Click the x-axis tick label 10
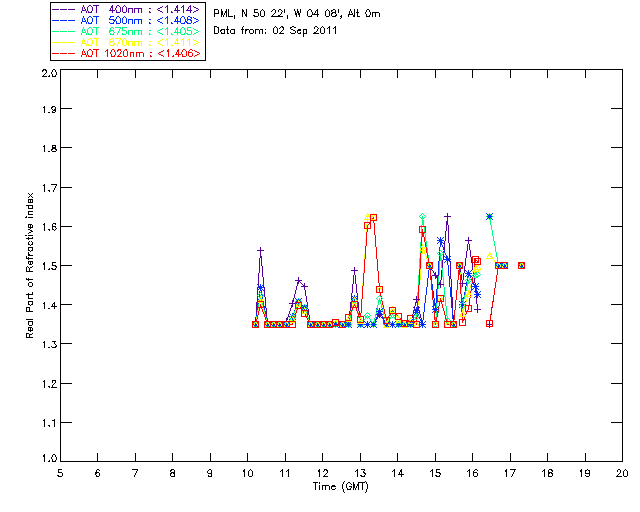 [247, 473]
